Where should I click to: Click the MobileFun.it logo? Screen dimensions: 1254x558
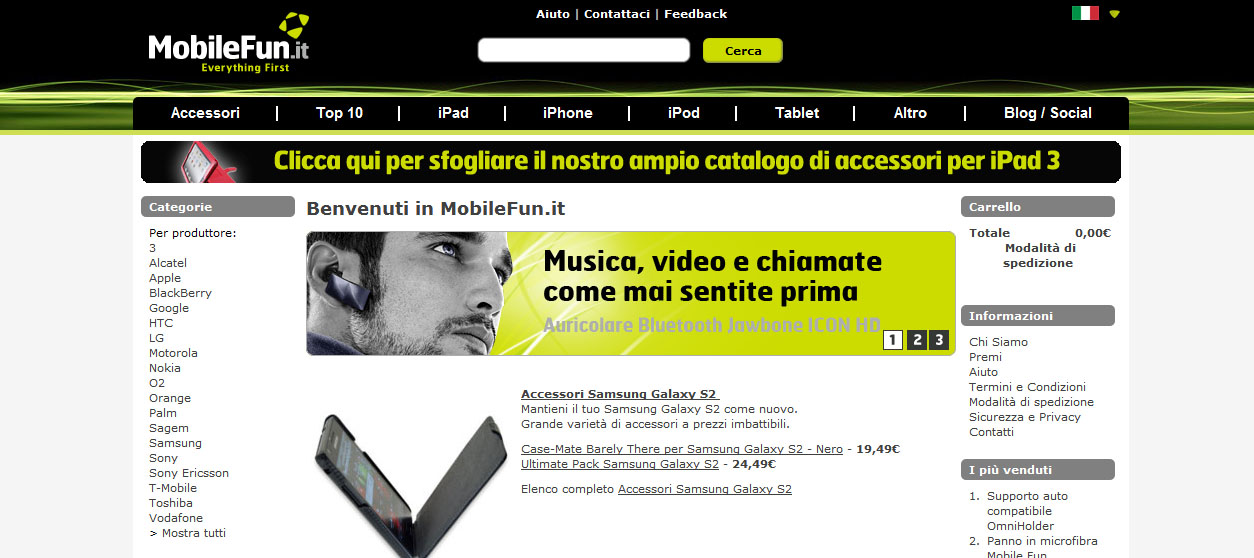coord(229,43)
